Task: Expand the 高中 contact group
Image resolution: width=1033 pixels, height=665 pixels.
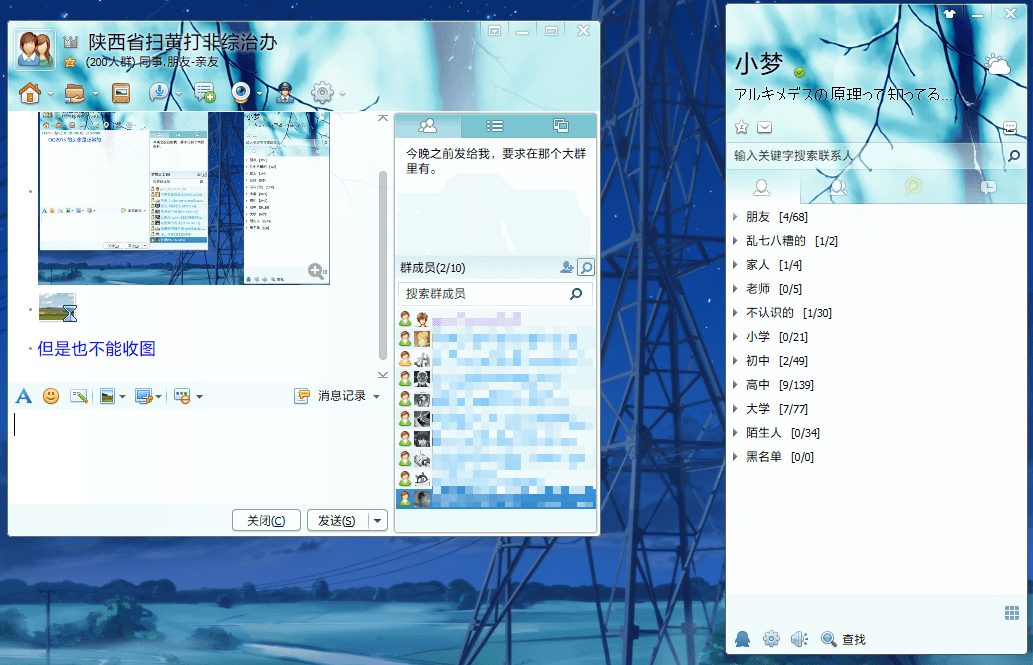Action: click(x=758, y=385)
